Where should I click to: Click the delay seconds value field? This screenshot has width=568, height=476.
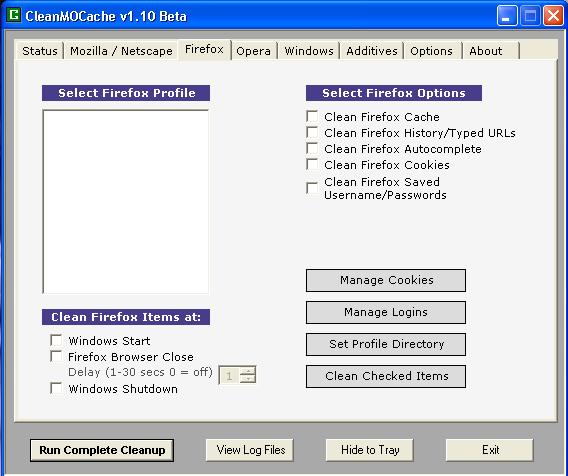click(229, 375)
